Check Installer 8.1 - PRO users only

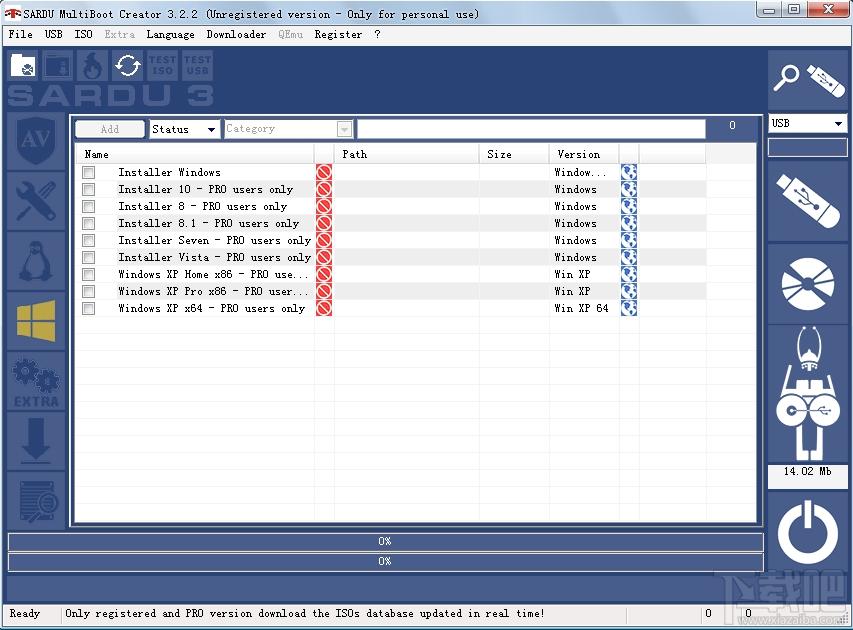(89, 224)
